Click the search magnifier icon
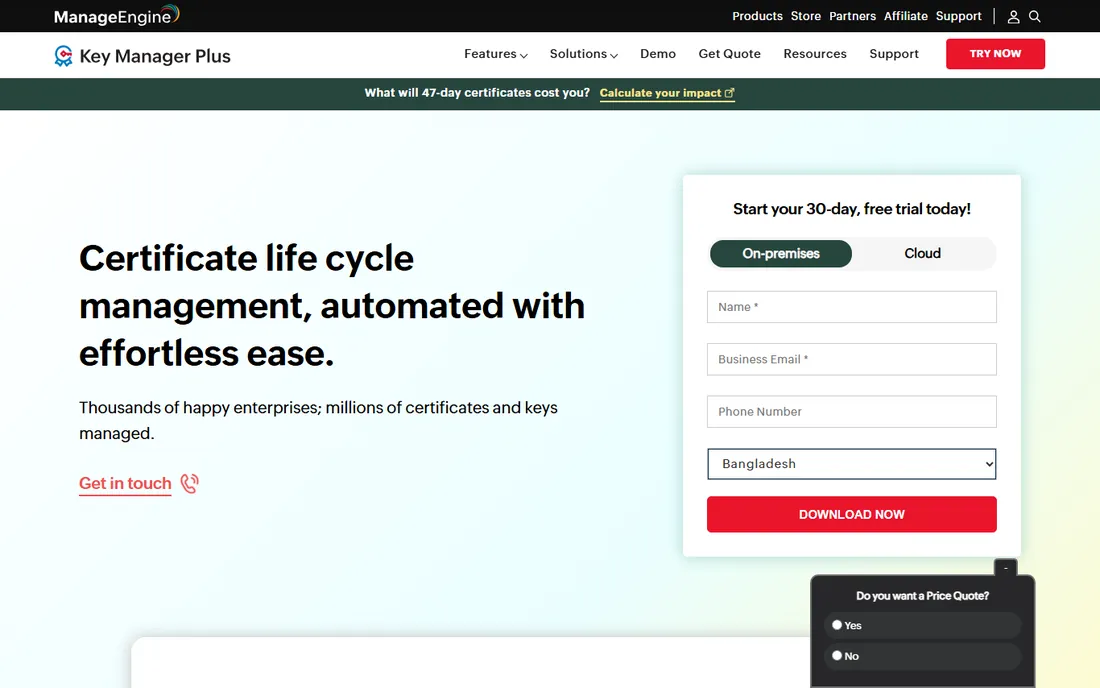Viewport: 1100px width, 688px height. point(1035,16)
